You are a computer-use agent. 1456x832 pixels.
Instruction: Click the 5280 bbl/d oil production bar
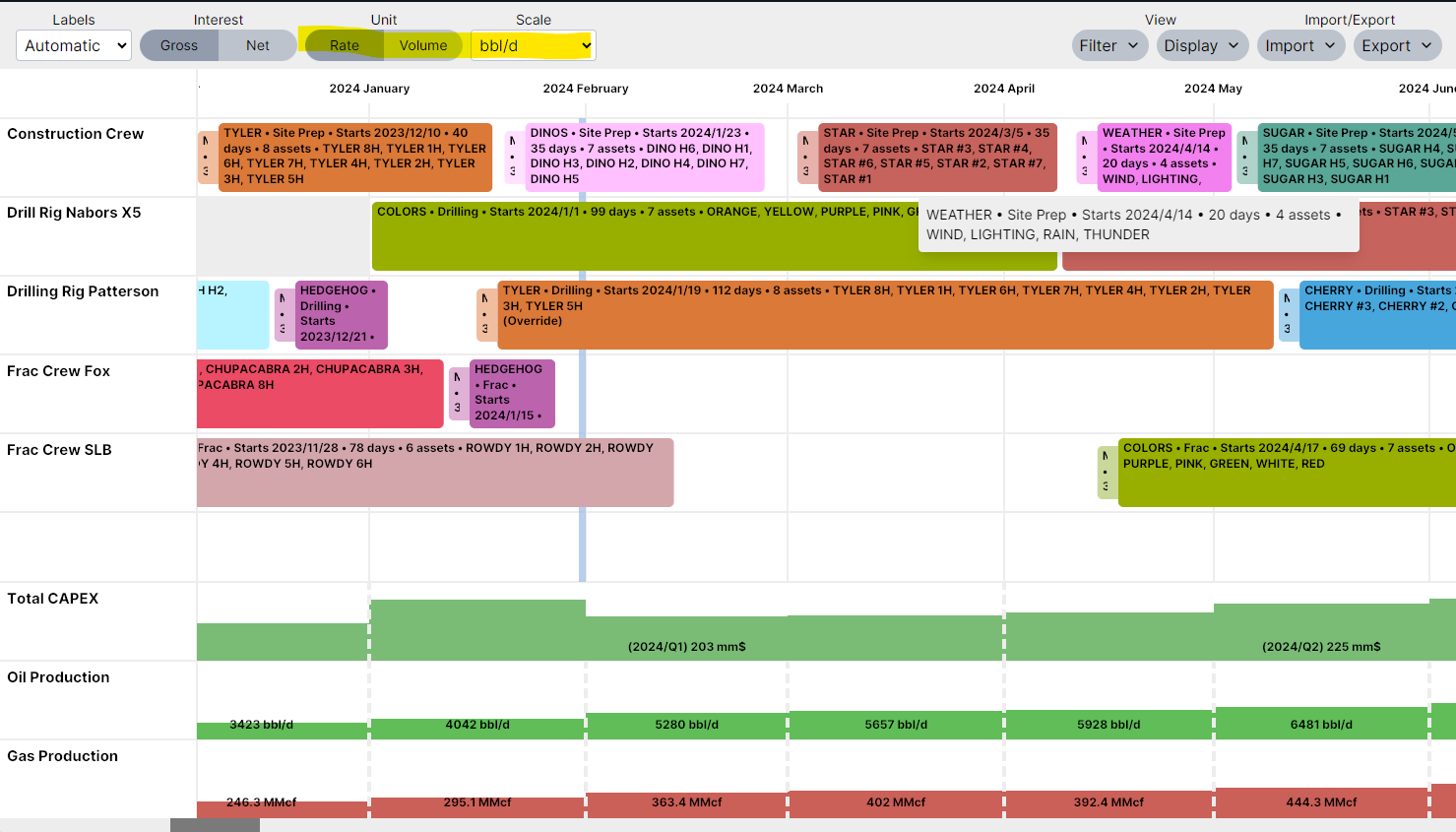pyautogui.click(x=686, y=725)
